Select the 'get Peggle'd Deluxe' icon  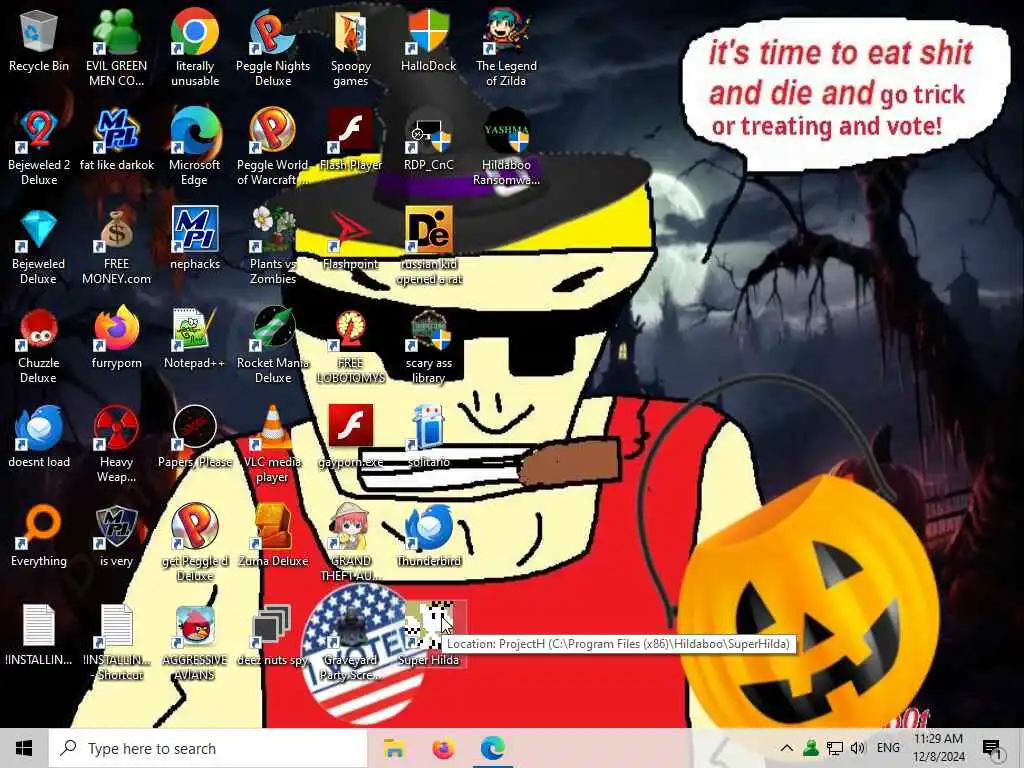195,544
